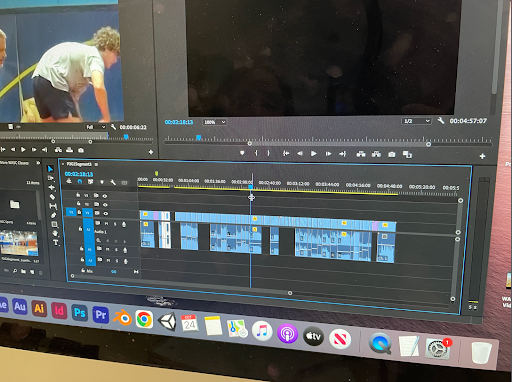The image size is (512, 382).
Task: Solo the A2 audio track
Action: pos(116,250)
